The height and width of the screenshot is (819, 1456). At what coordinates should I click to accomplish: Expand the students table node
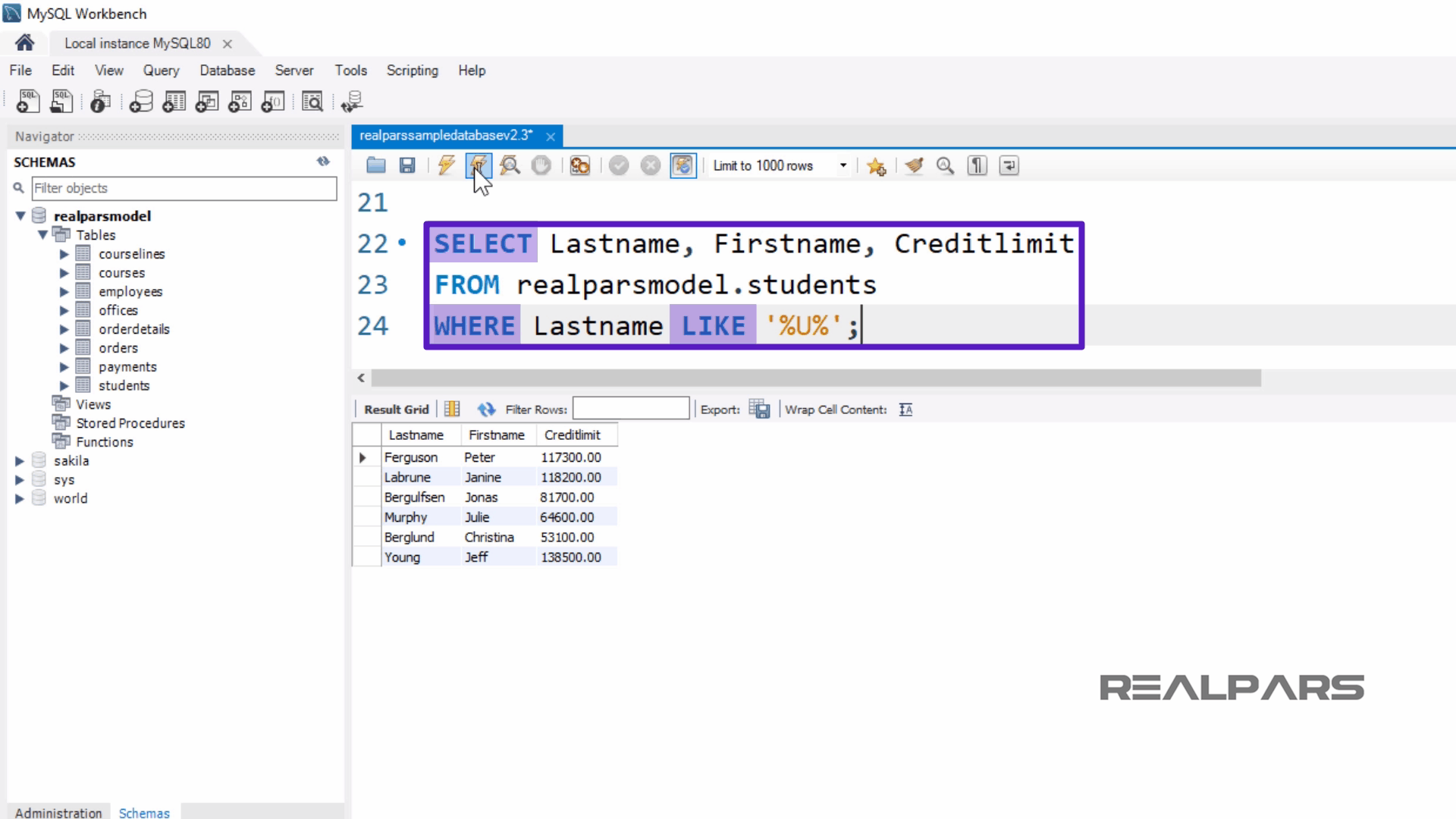pyautogui.click(x=64, y=386)
